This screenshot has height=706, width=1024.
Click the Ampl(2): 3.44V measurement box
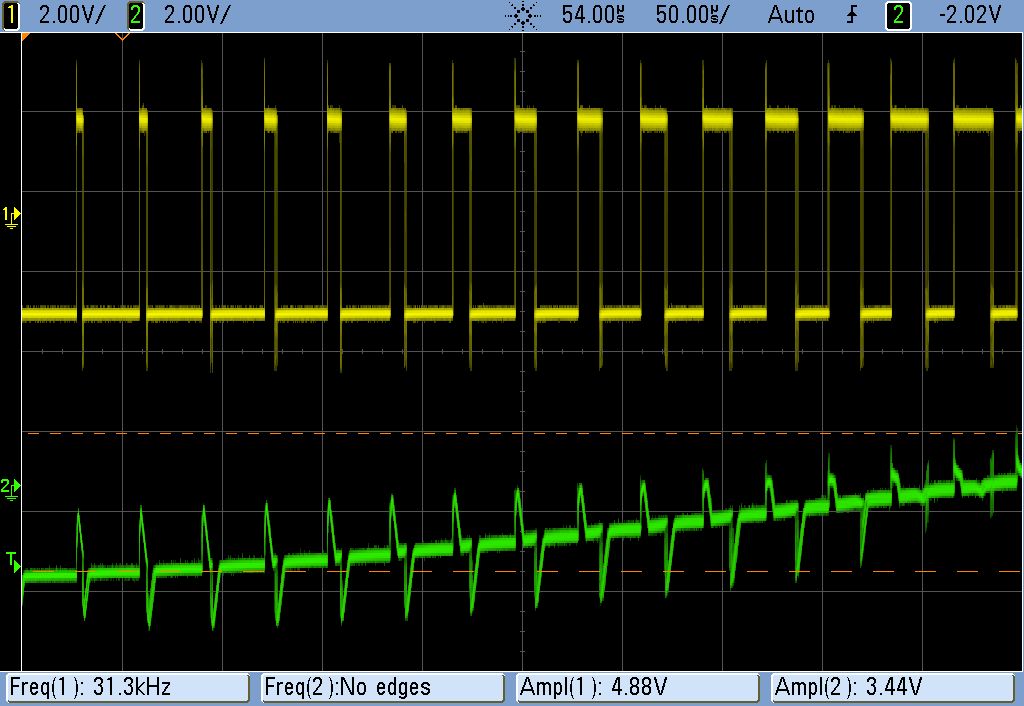coord(892,688)
